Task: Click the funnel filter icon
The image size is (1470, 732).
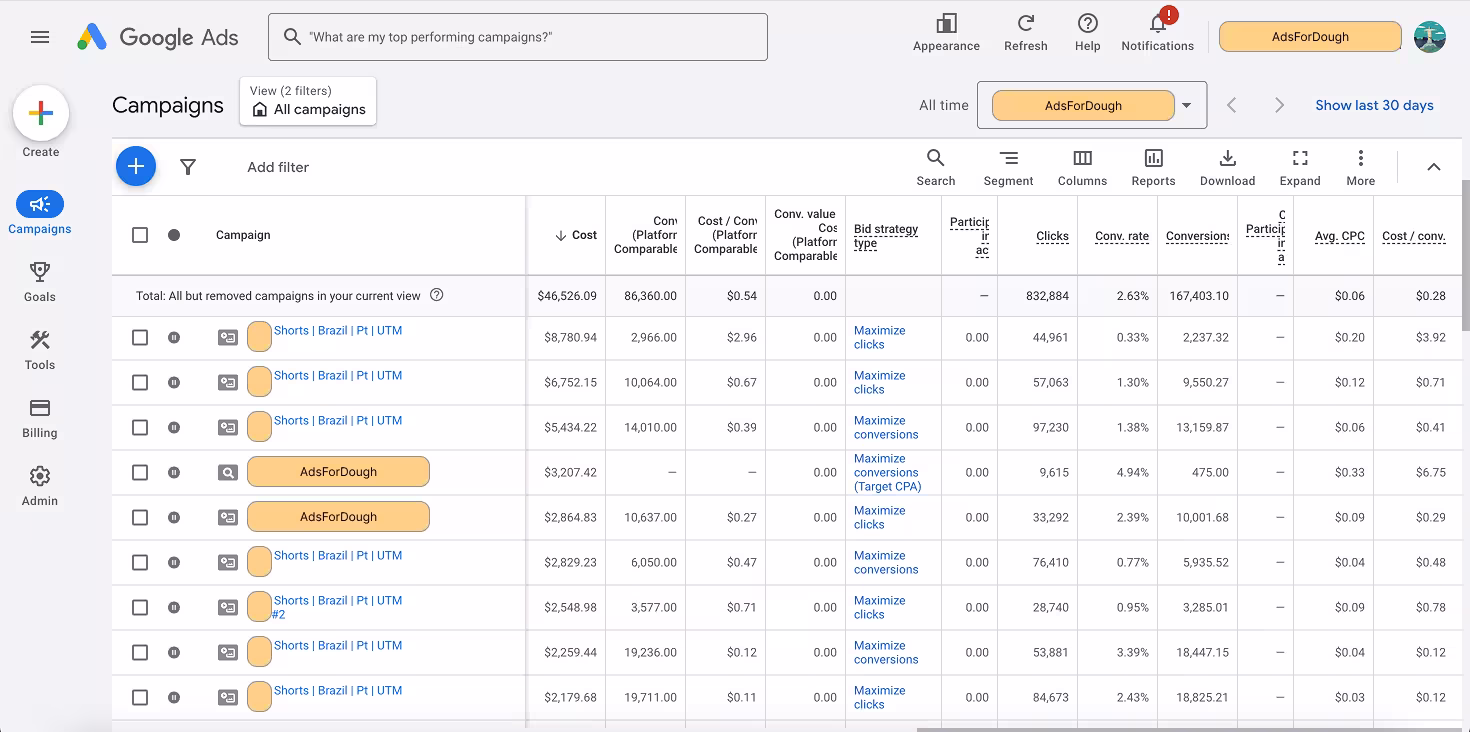Action: point(187,167)
